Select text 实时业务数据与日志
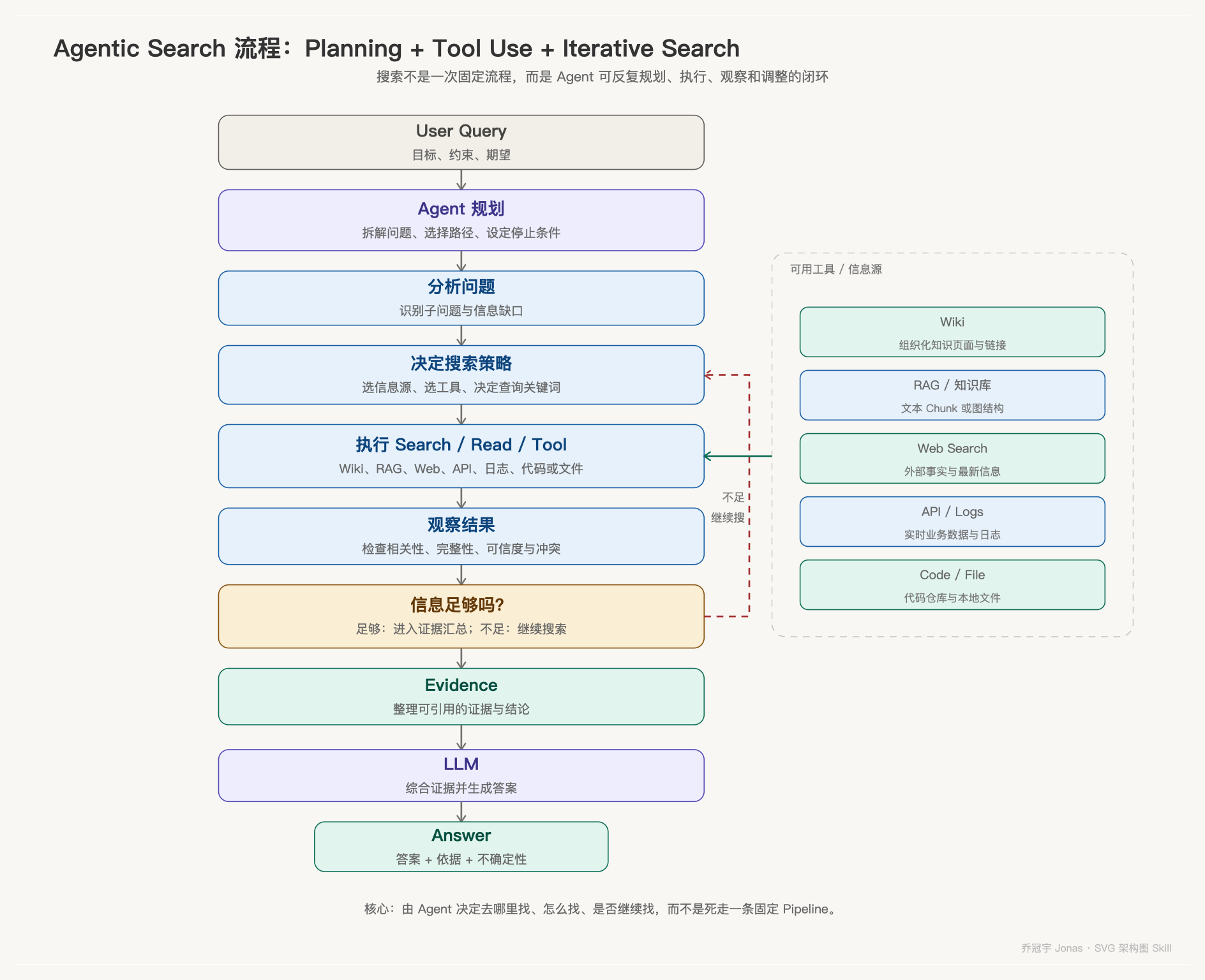This screenshot has height=980, width=1205. (952, 535)
